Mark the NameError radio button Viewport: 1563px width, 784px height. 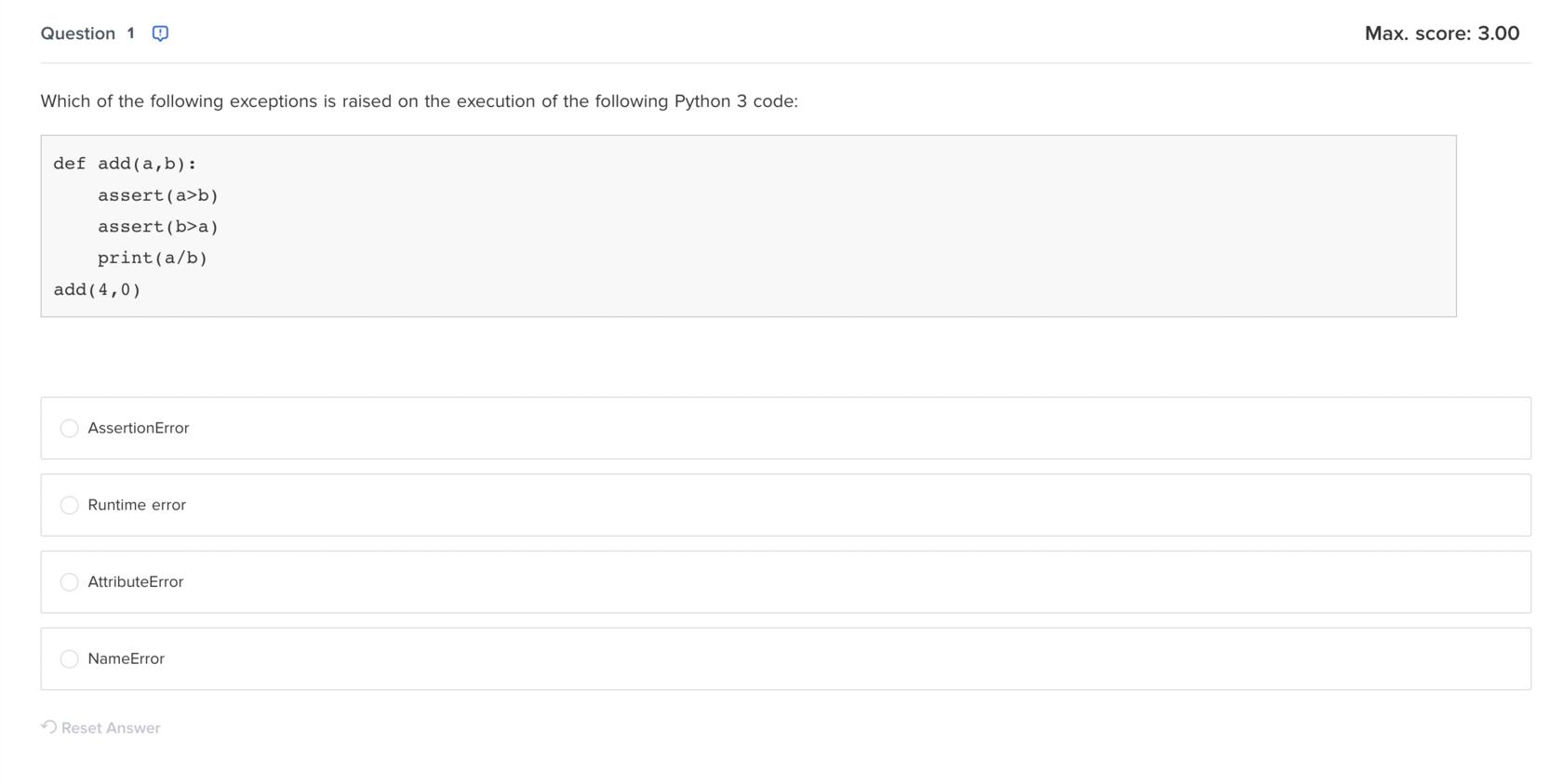69,658
